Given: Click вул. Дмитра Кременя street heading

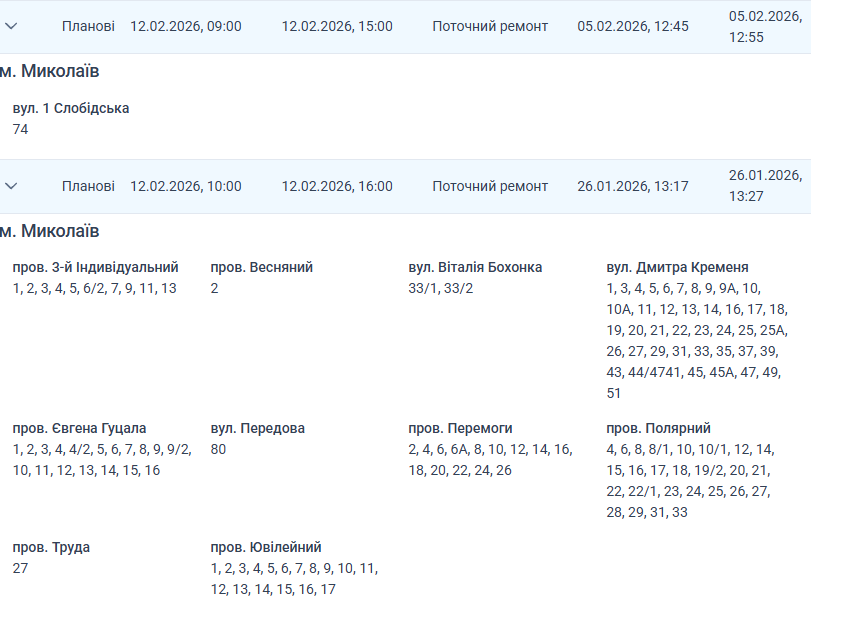Looking at the screenshot, I should pos(677,267).
